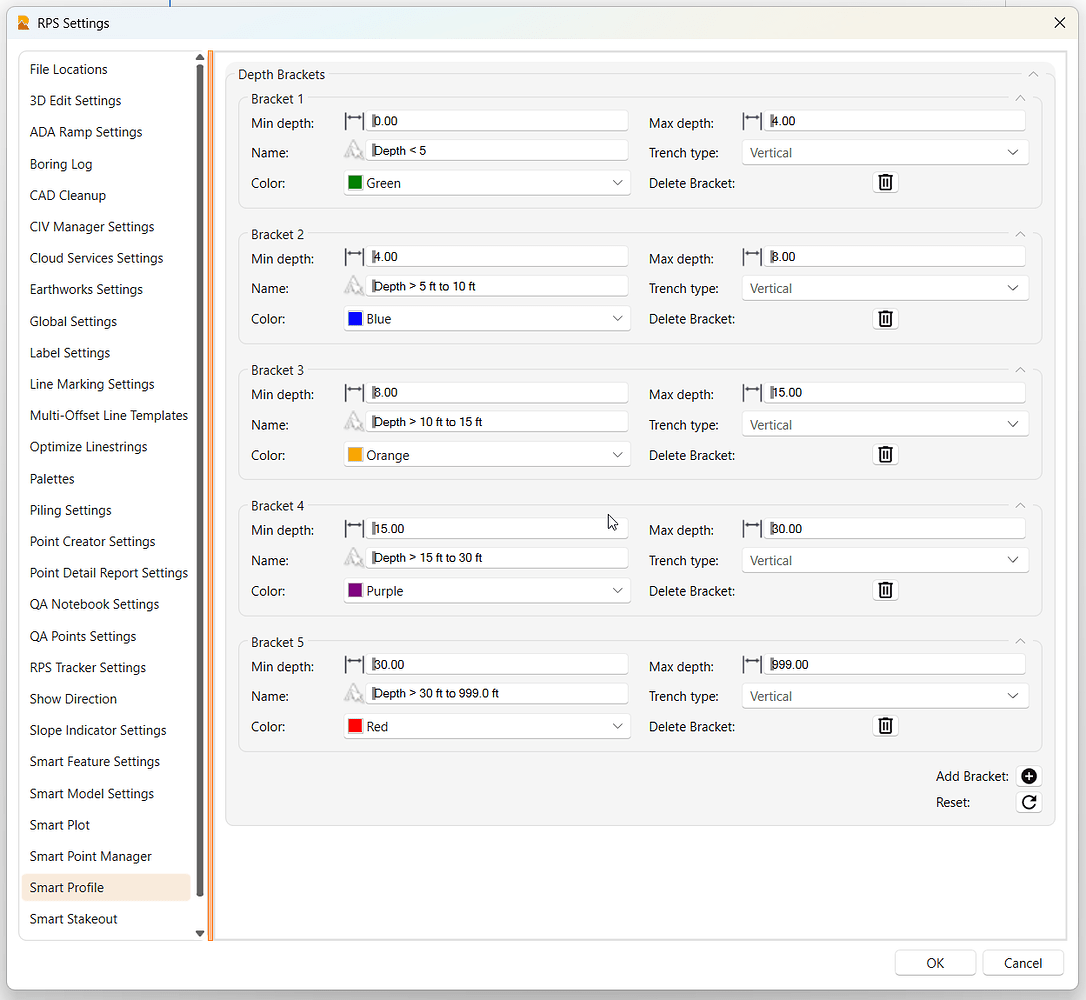Click the red color swatch in Bracket 5

pyautogui.click(x=355, y=726)
